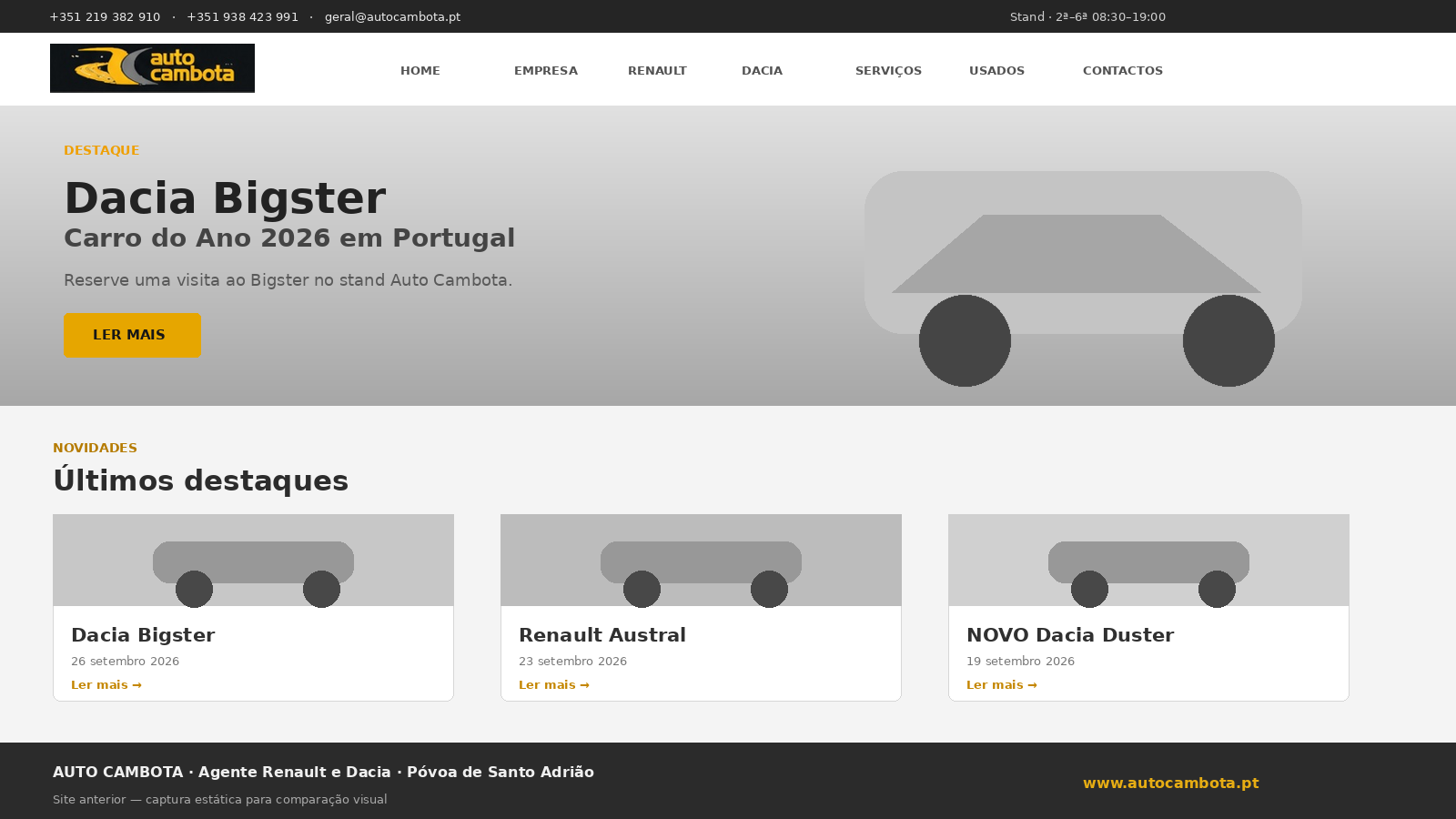Open the DACIA menu
The width and height of the screenshot is (1456, 819).
(x=762, y=71)
